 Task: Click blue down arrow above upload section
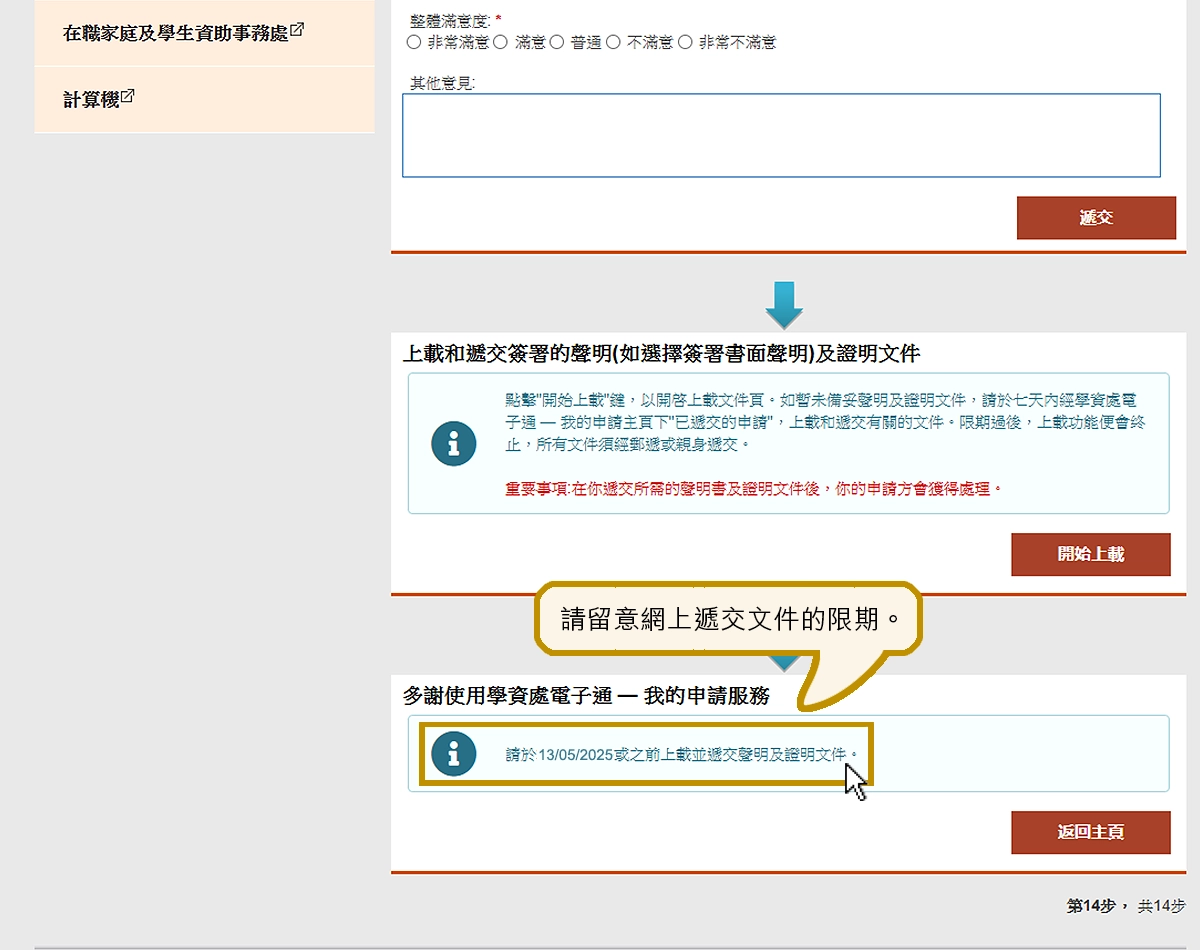point(784,305)
